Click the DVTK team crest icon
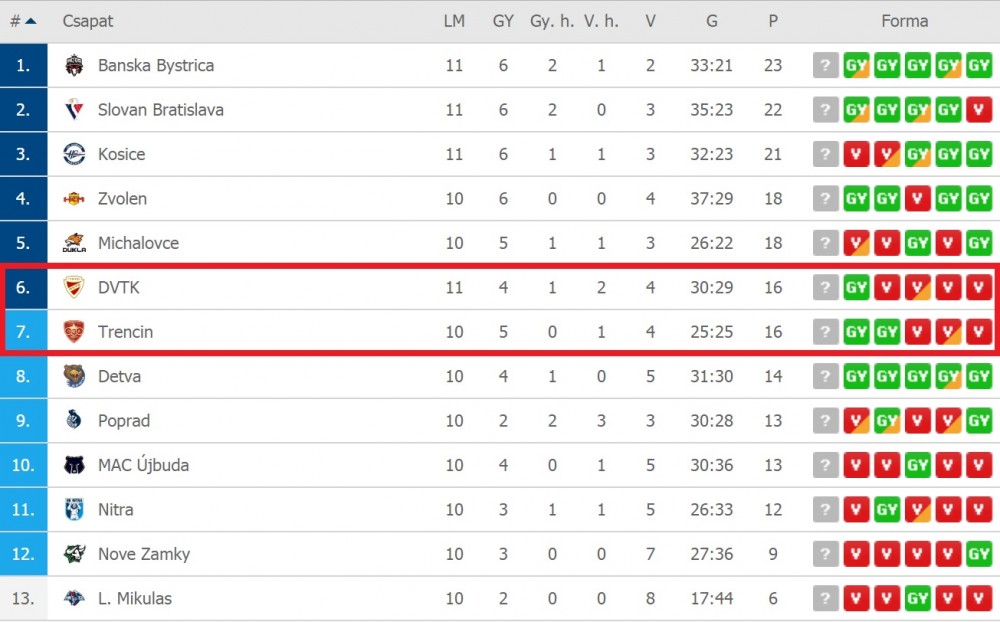This screenshot has height=622, width=1000. (74, 287)
